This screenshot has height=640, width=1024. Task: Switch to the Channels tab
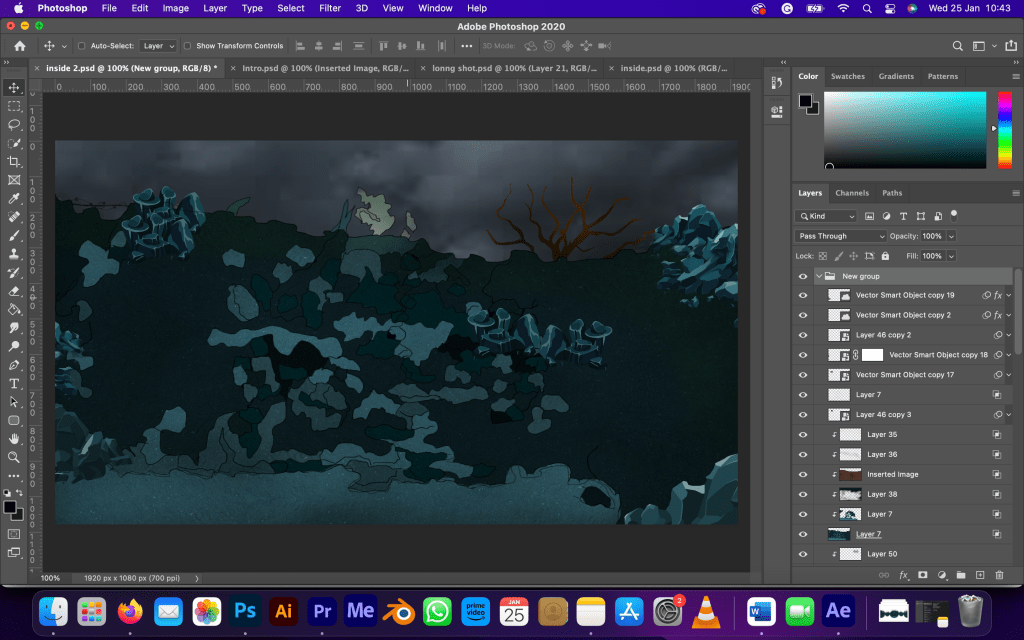[852, 193]
